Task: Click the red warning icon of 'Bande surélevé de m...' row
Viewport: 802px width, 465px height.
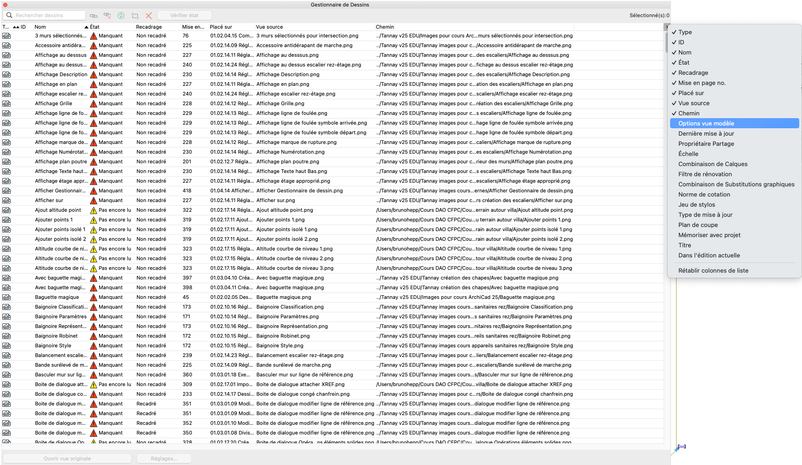Action: [94, 365]
